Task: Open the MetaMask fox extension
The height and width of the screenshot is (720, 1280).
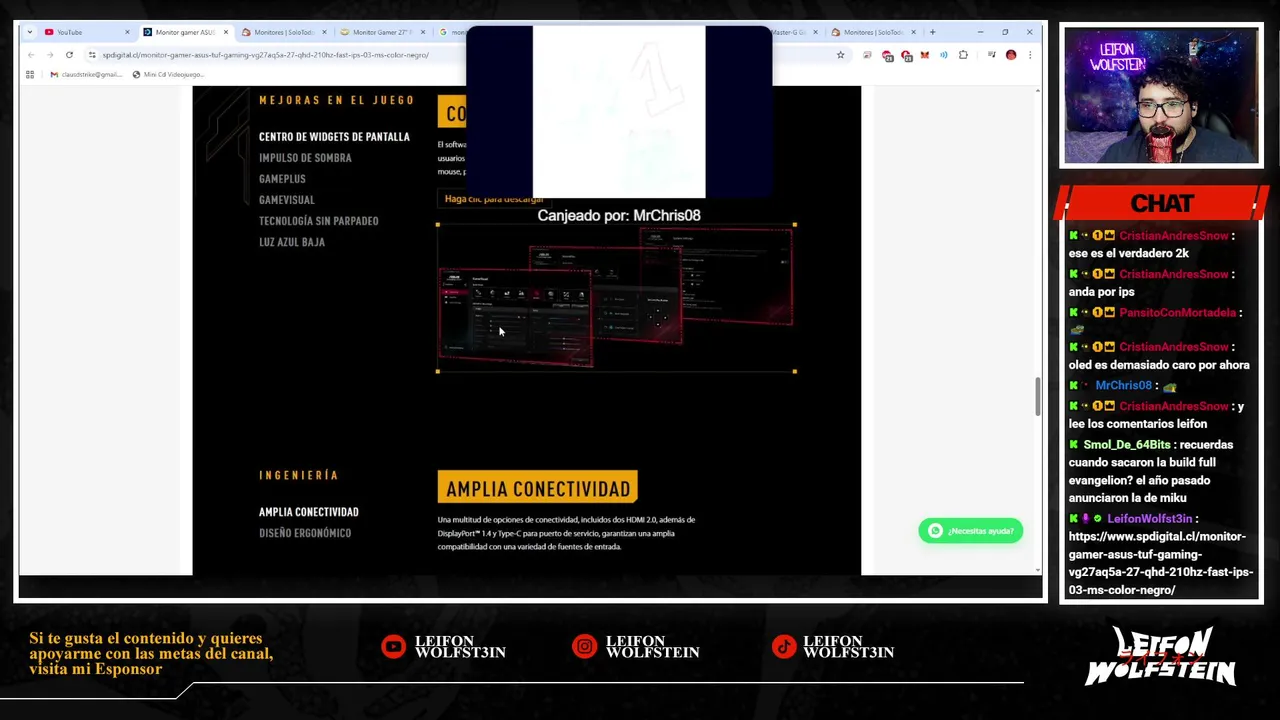Action: point(925,55)
